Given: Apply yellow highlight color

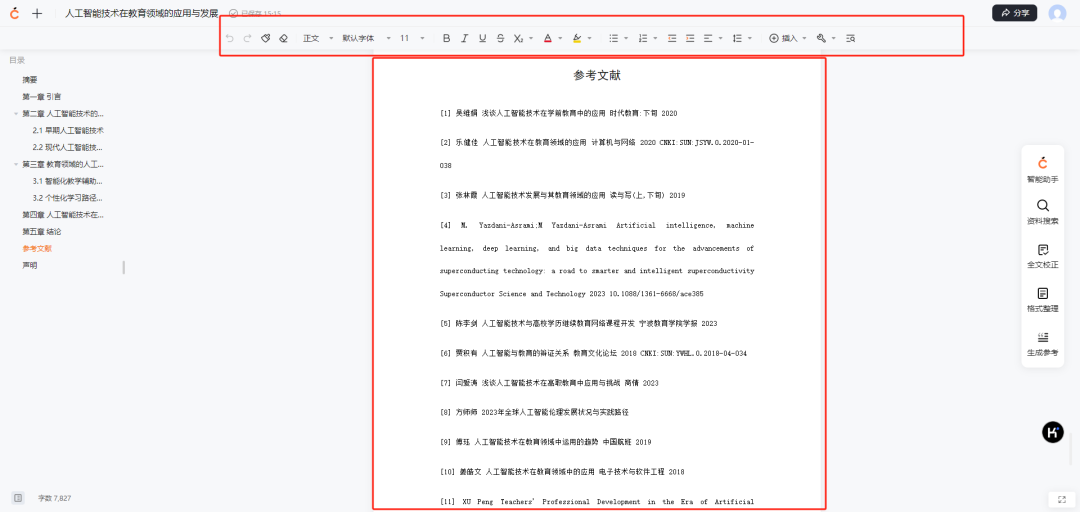Looking at the screenshot, I should (x=577, y=39).
